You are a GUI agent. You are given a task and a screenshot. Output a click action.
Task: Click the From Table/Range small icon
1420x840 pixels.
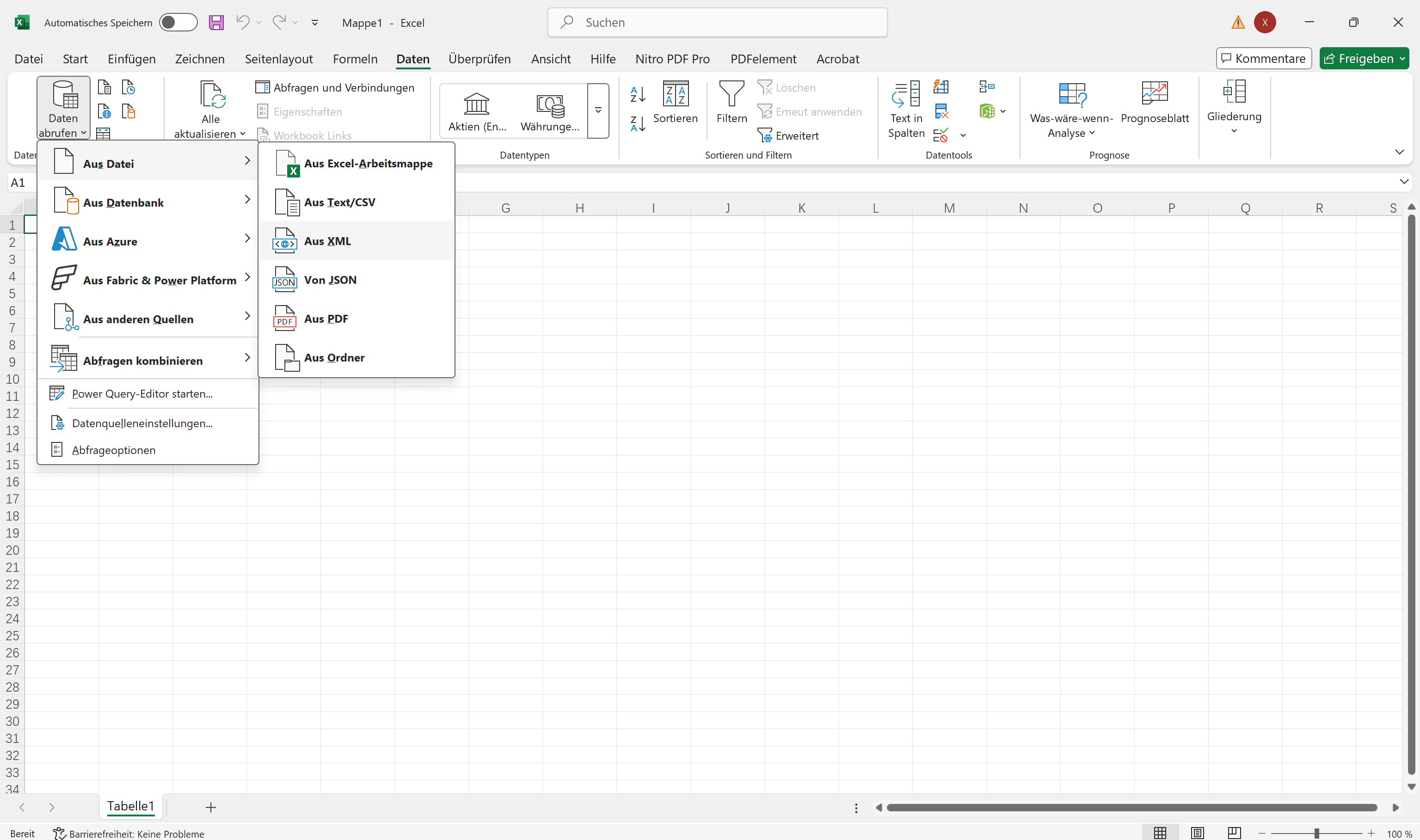[x=103, y=134]
